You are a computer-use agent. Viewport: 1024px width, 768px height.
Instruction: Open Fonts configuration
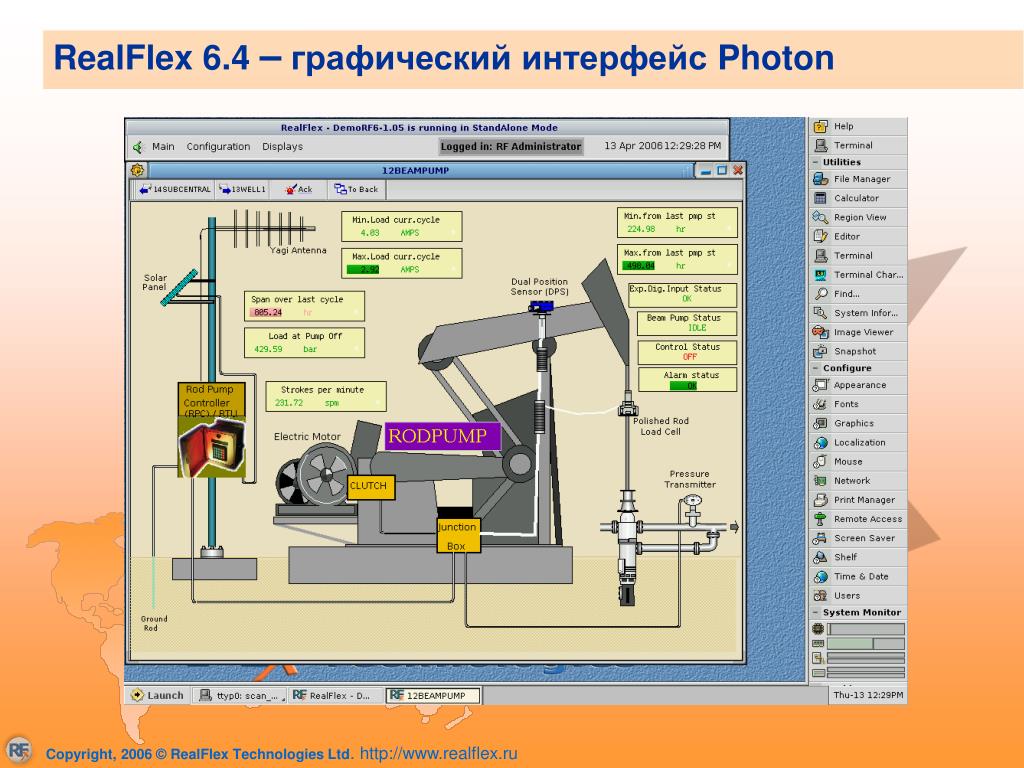point(858,404)
